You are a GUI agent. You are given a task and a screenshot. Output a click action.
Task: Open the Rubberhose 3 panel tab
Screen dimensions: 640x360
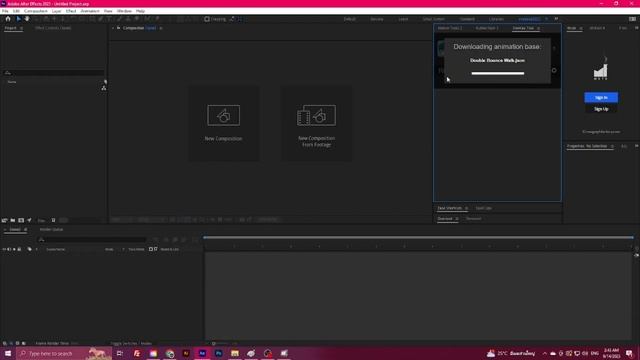pos(487,28)
